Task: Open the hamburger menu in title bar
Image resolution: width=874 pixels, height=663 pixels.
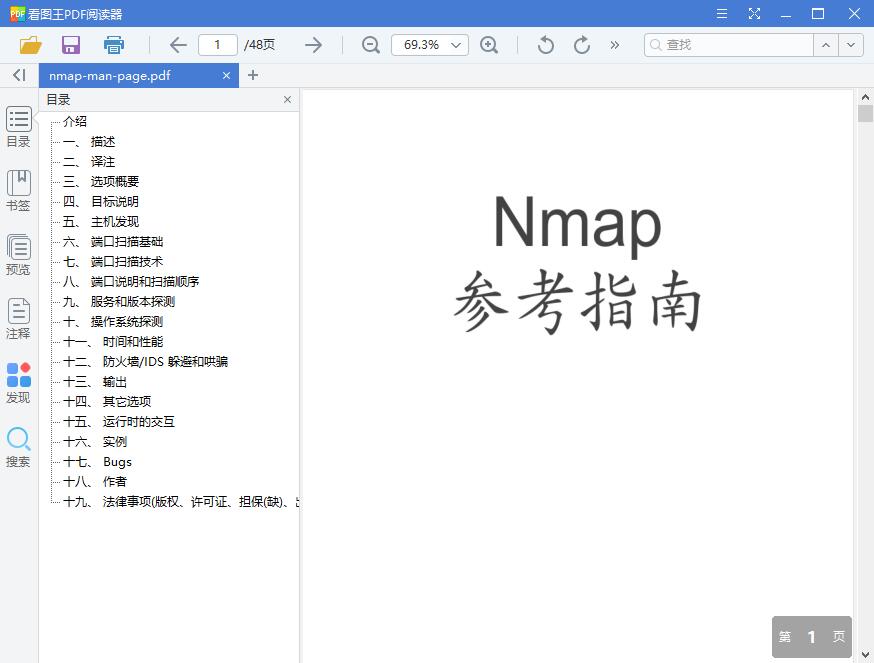Action: [x=721, y=13]
